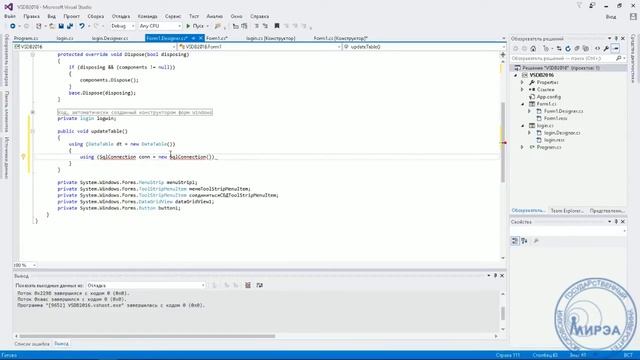Switch to the Team Explorer tab
The image size is (640, 360).
567,211
